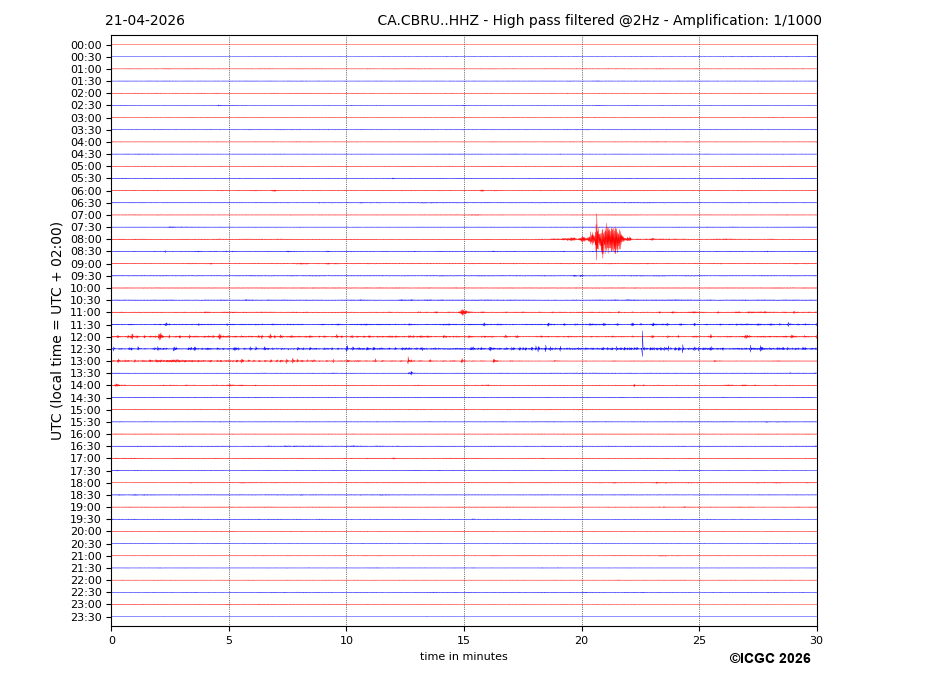Image resolution: width=927 pixels, height=696 pixels.
Task: Select the 23:30 time label
Action: tap(86, 617)
